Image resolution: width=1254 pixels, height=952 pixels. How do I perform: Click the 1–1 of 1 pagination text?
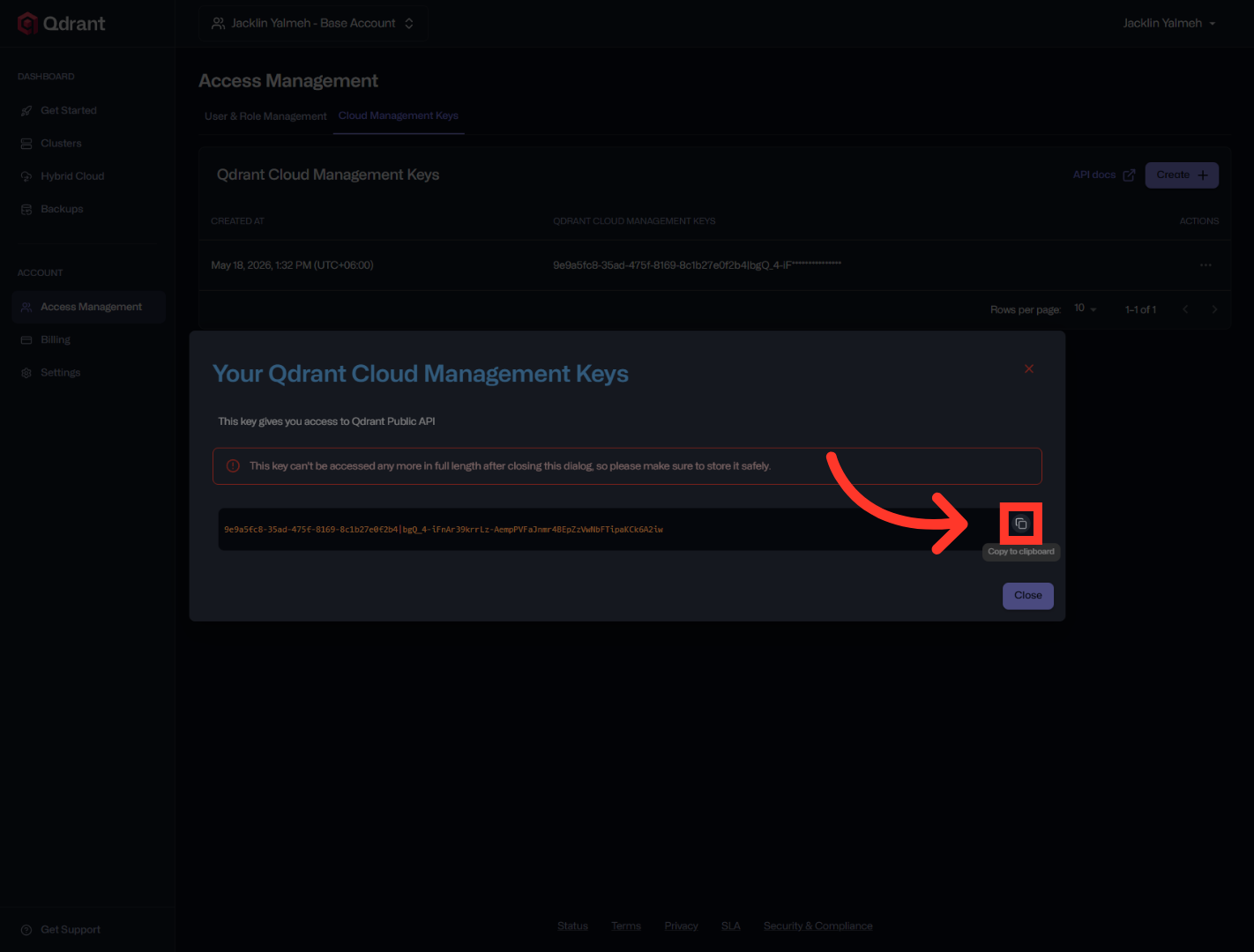coord(1140,310)
